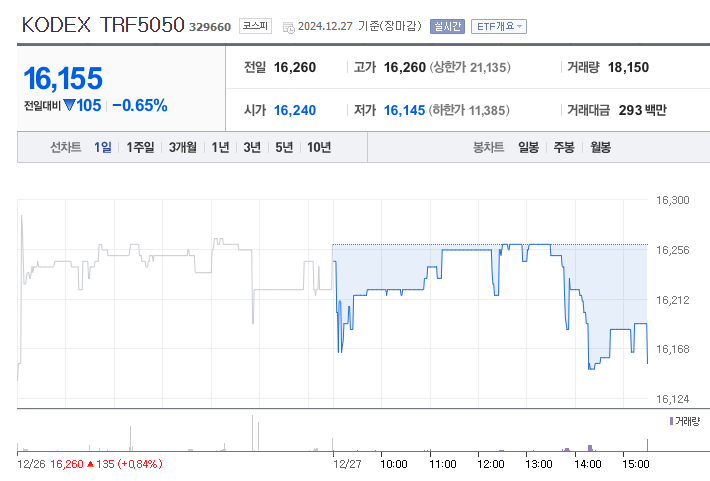The image size is (710, 481).
Task: Click the calendar clock icon beside date
Action: pos(288,27)
